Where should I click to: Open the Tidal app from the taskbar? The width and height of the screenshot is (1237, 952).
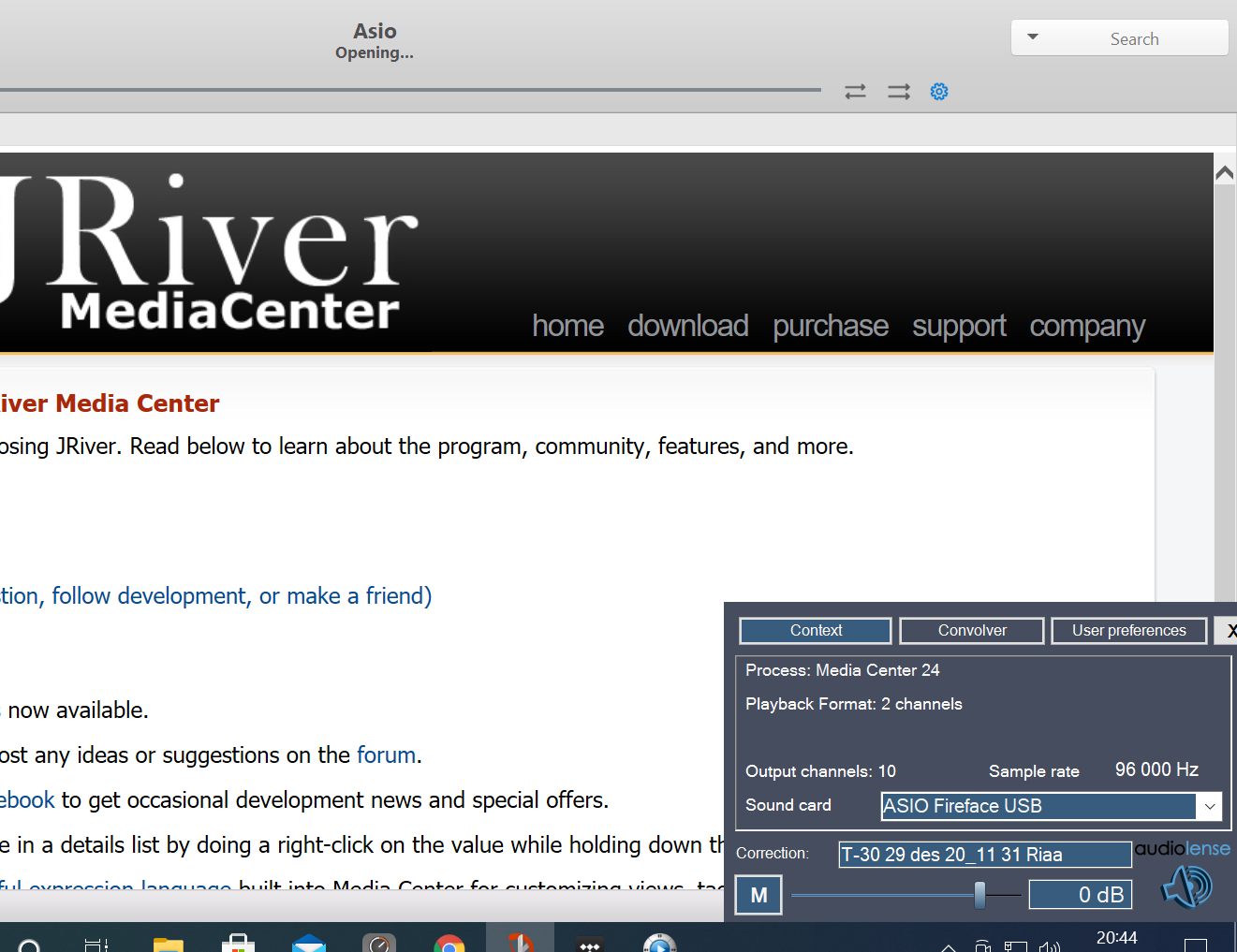pyautogui.click(x=590, y=944)
